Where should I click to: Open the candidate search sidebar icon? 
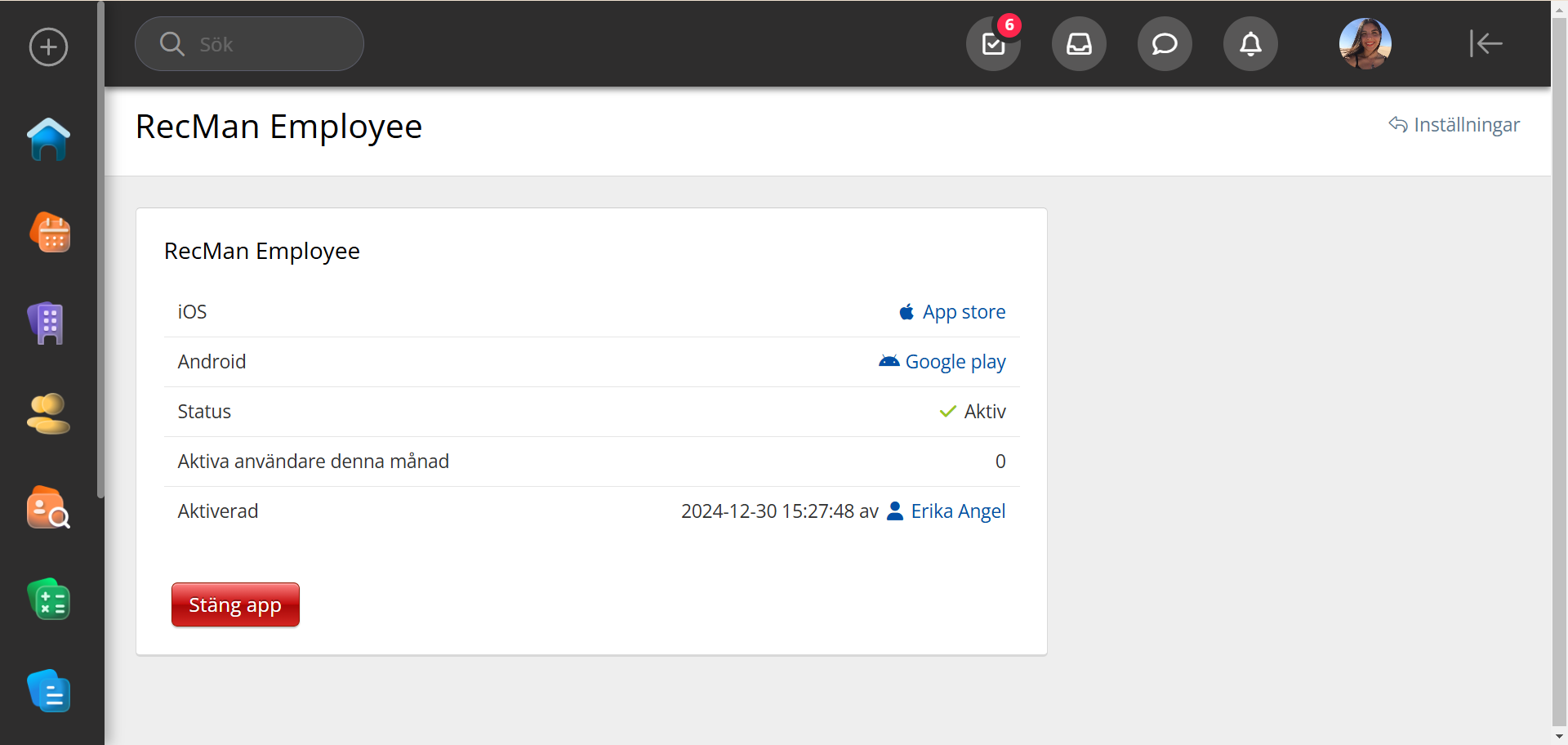point(48,508)
